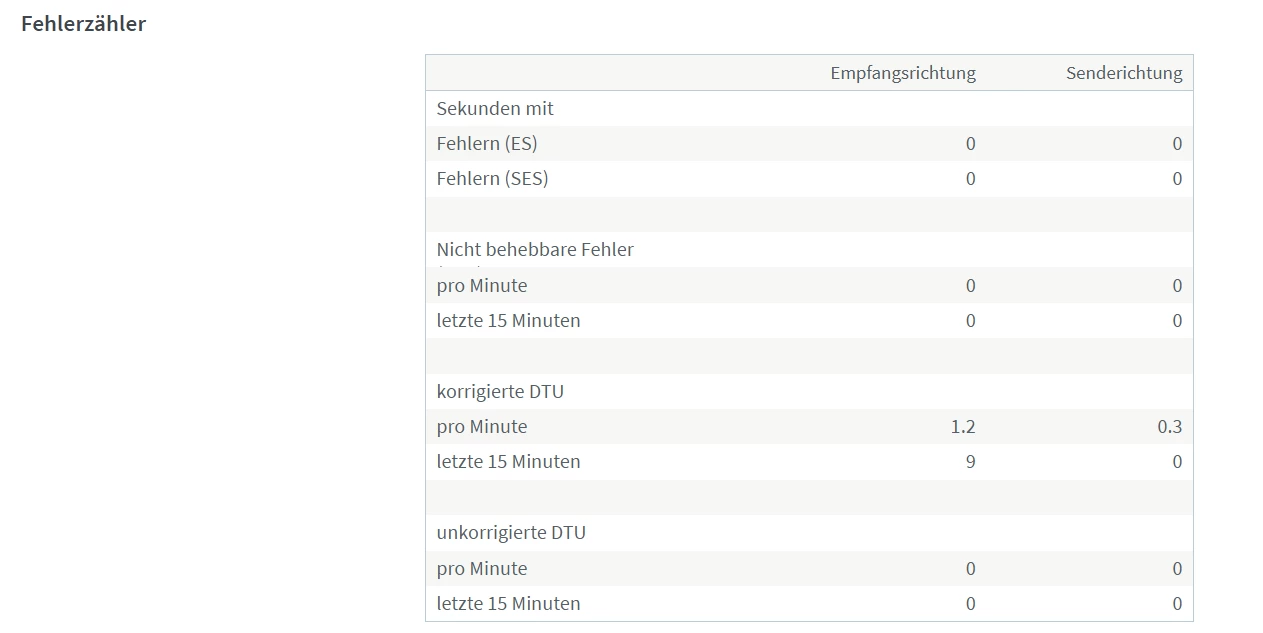Viewport: 1263px width, 633px height.
Task: Click 'pro Minute' under korrigierte DTU
Action: (482, 427)
